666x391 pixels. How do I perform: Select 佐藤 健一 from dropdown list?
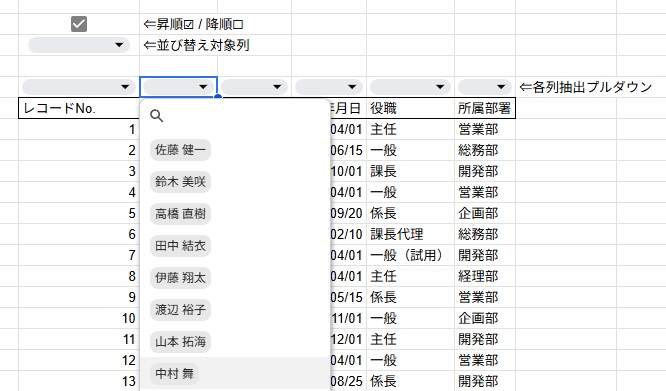tap(181, 150)
